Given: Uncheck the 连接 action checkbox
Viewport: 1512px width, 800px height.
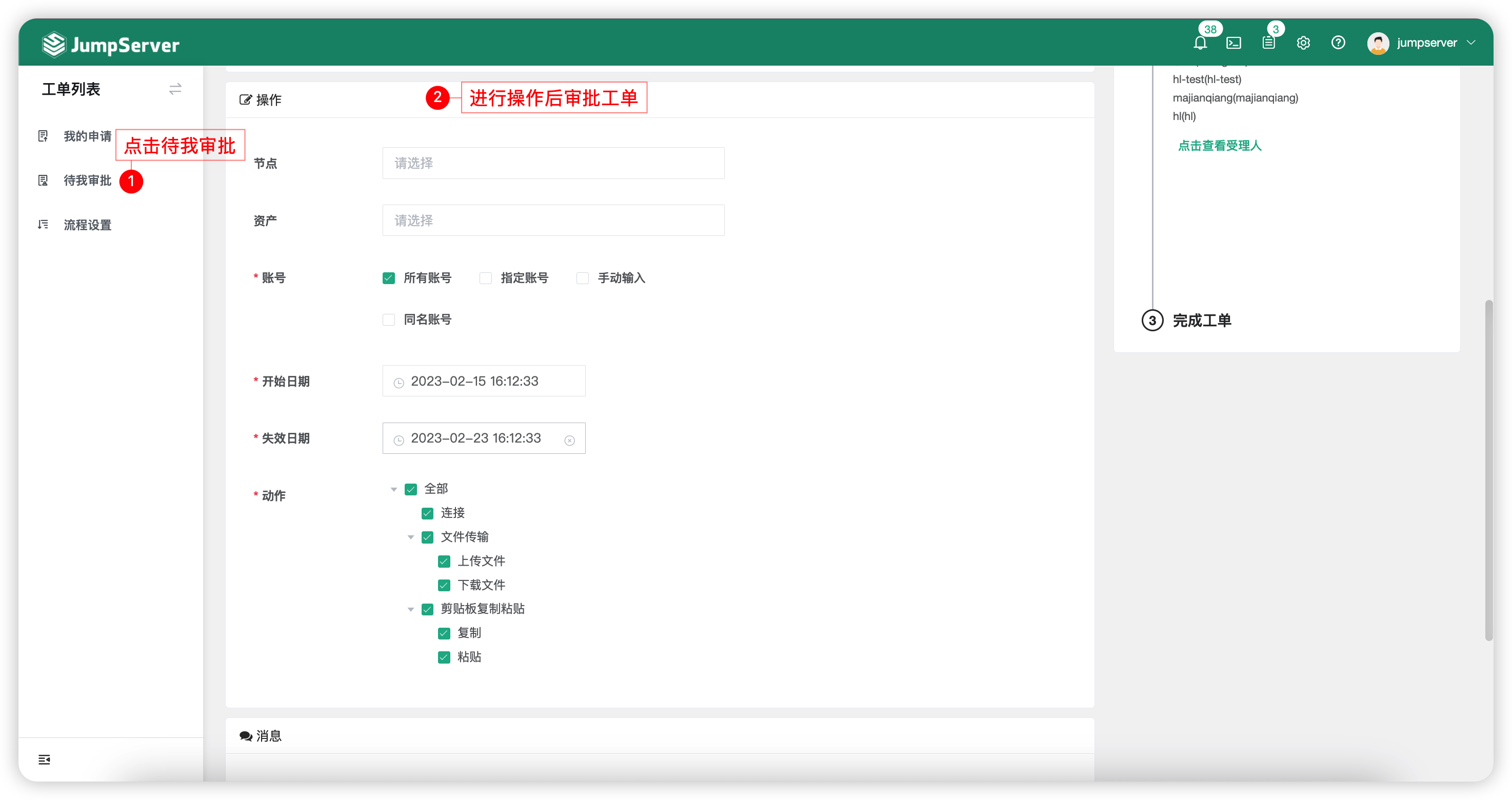Looking at the screenshot, I should 427,513.
